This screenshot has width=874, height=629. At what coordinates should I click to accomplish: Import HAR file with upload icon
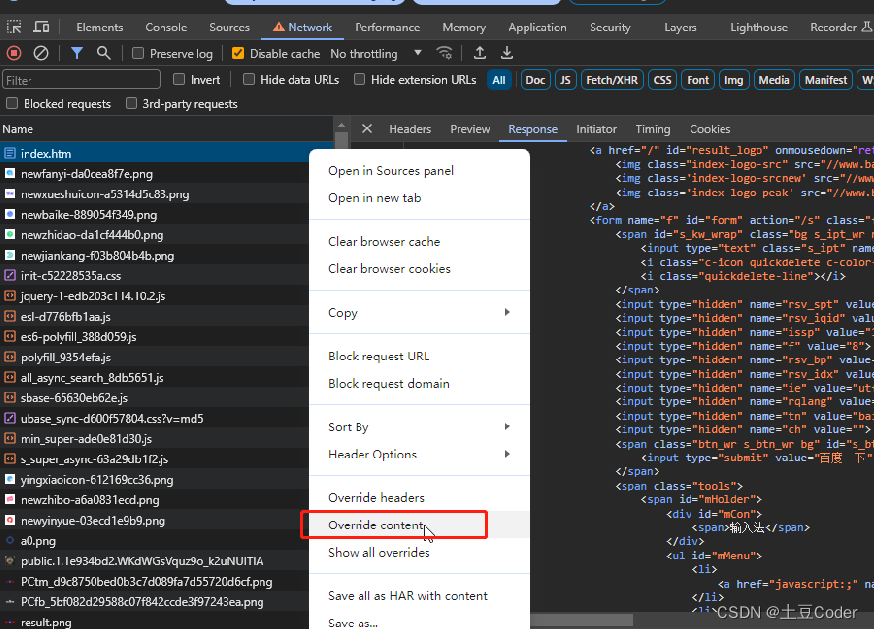pos(479,53)
